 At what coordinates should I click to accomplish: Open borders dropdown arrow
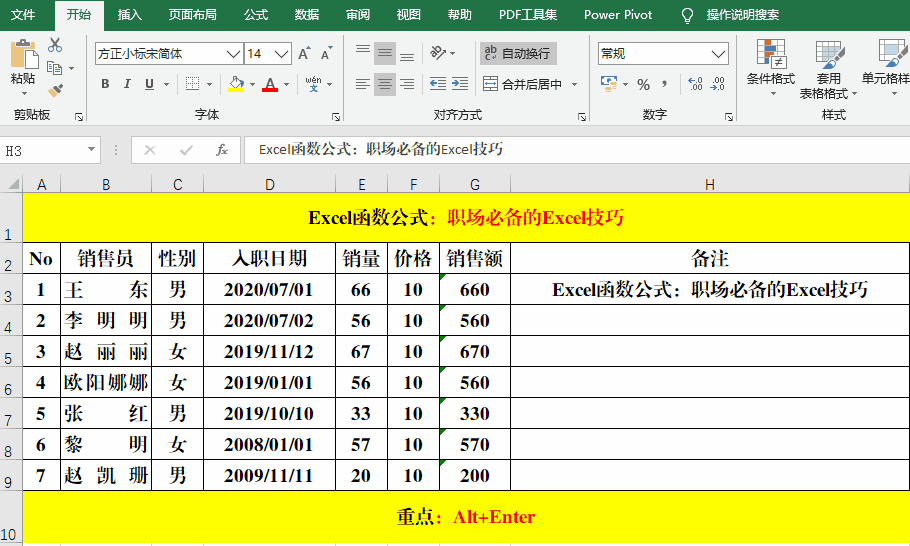point(209,85)
